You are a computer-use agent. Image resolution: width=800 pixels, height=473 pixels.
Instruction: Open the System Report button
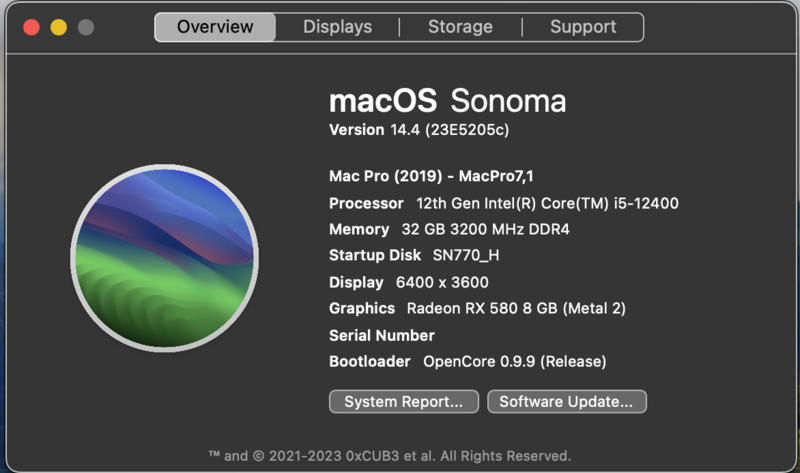404,402
